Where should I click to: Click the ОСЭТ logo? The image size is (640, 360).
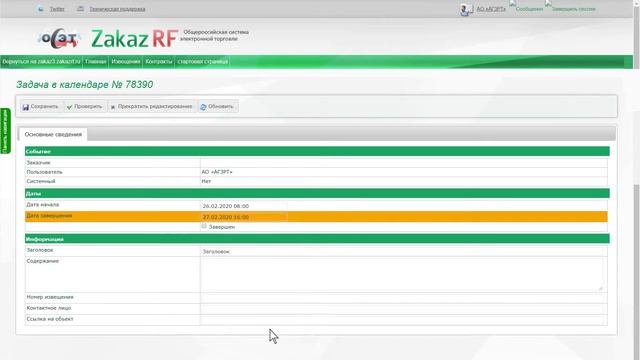click(60, 38)
